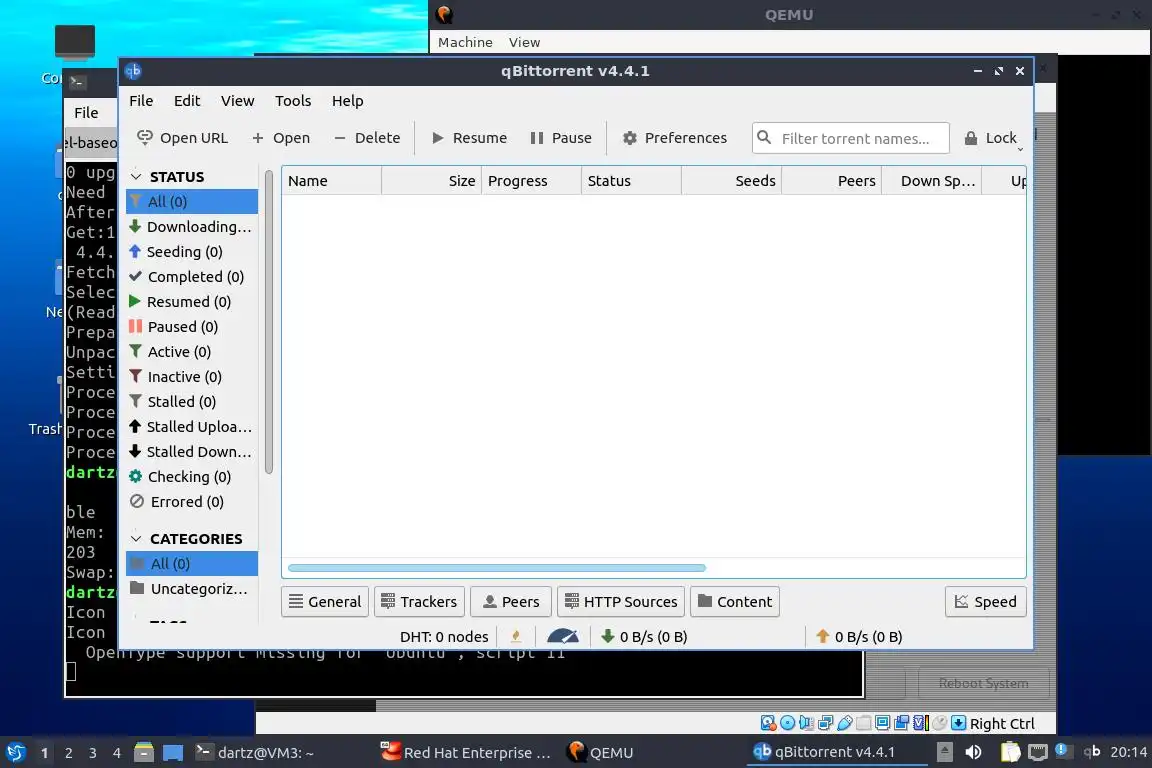Viewport: 1152px width, 768px height.
Task: Click the connection status flame icon
Action: coord(516,636)
